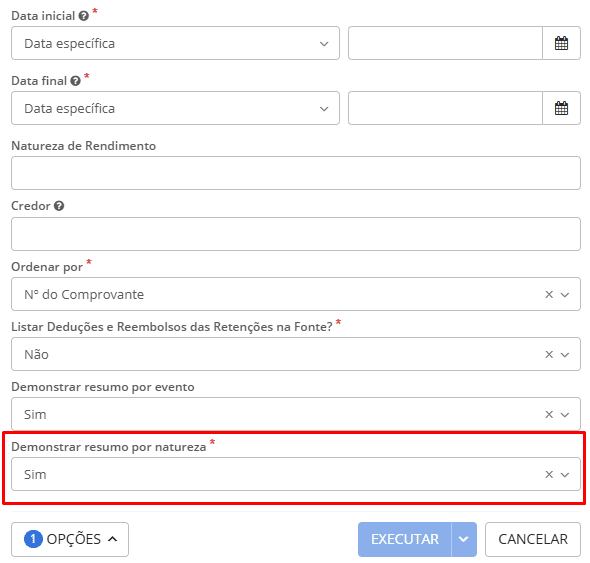Viewport: 590px width, 563px height.
Task: Expand Demonstrar resumo por evento dropdown arrow
Action: click(x=565, y=414)
